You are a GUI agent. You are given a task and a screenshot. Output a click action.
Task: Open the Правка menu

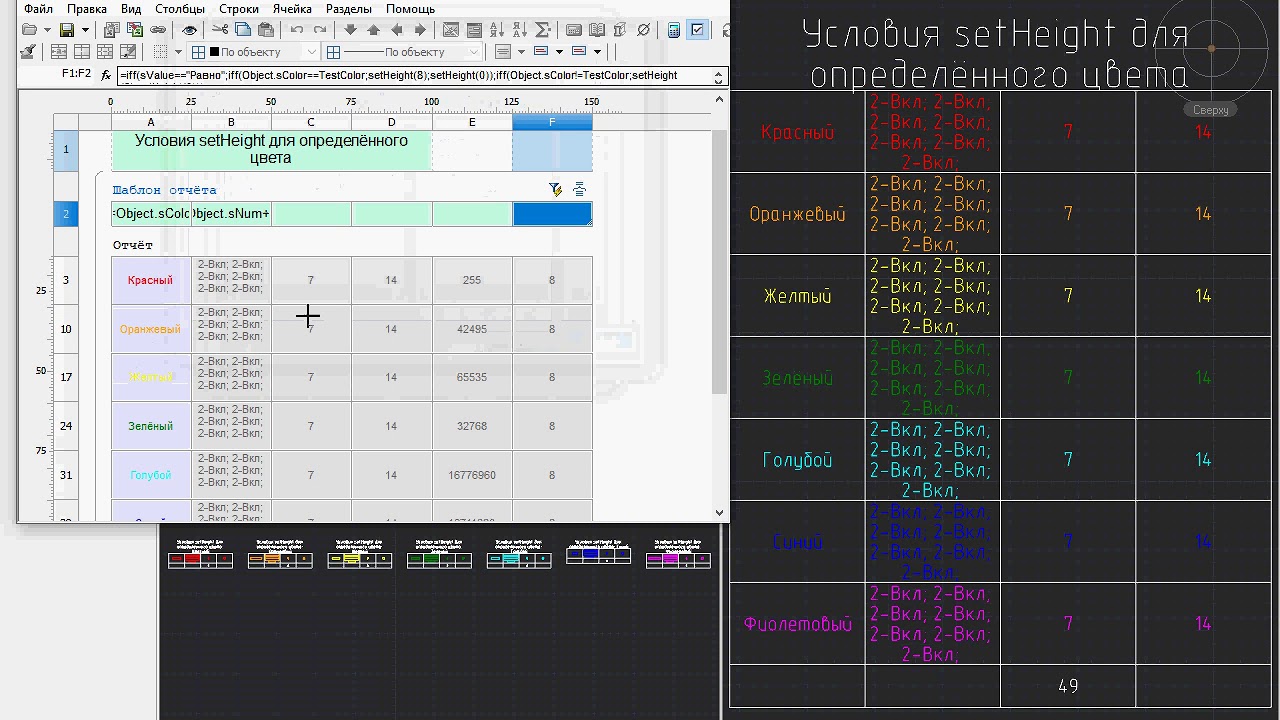click(87, 9)
